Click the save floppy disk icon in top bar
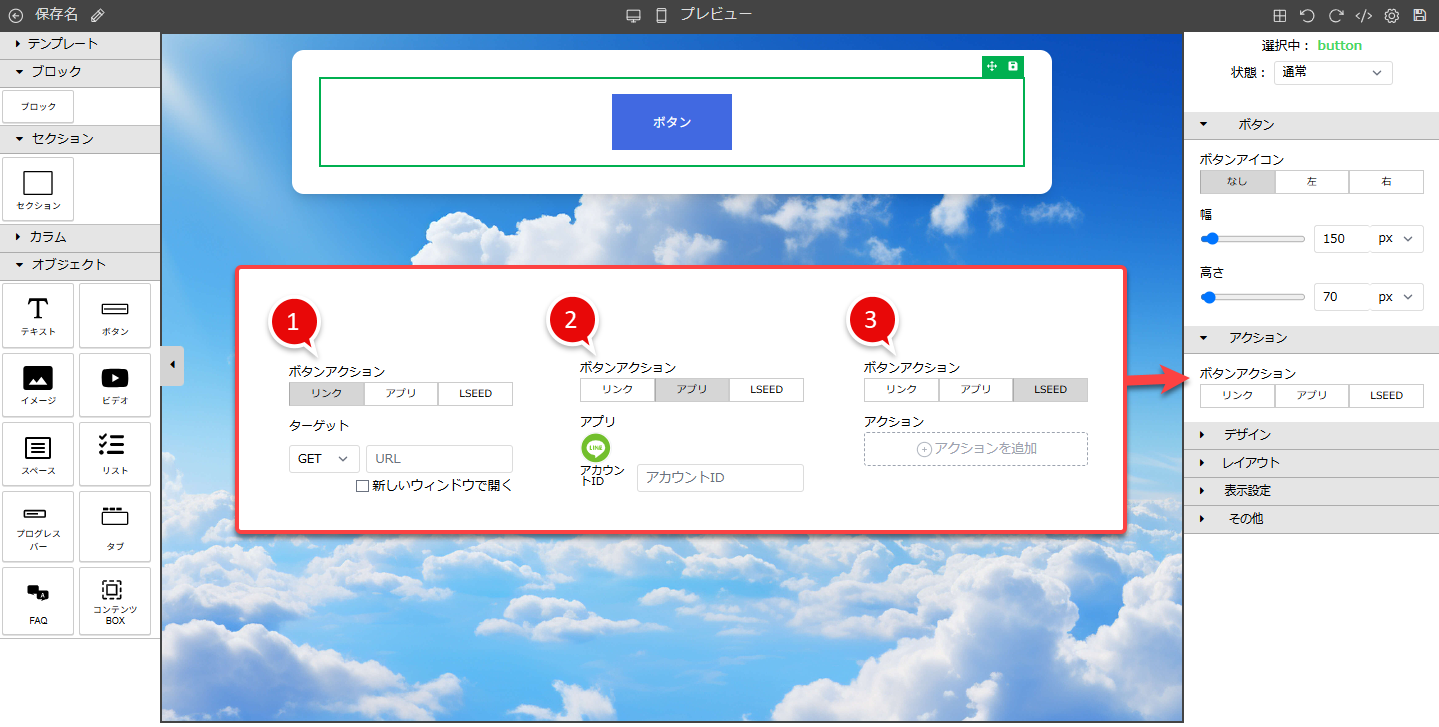This screenshot has width=1439, height=727. pyautogui.click(x=1419, y=15)
